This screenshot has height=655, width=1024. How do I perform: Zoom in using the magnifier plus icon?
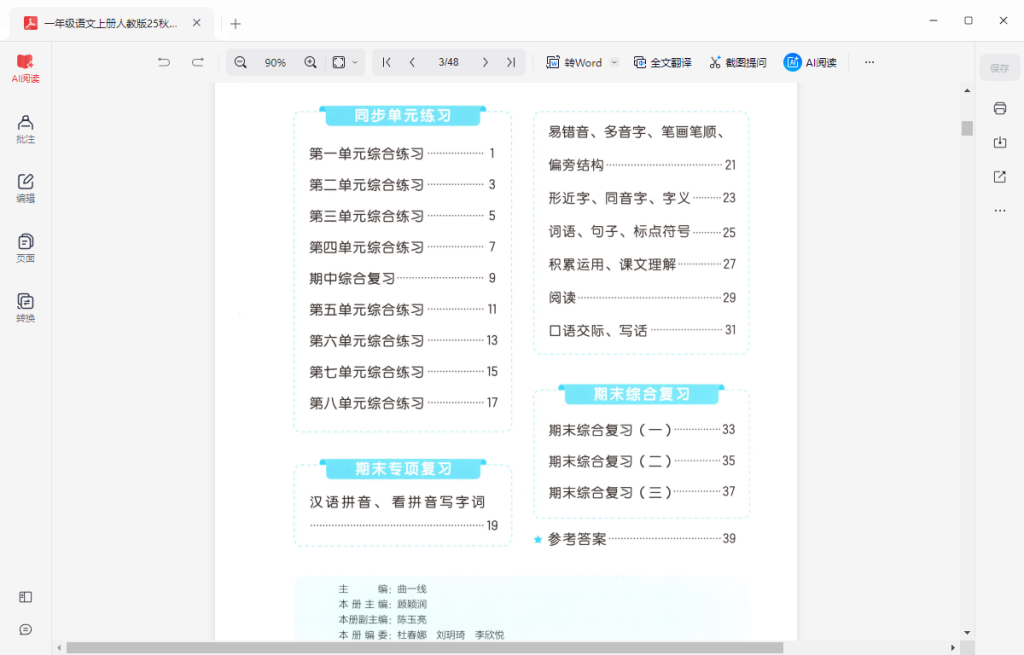[310, 62]
